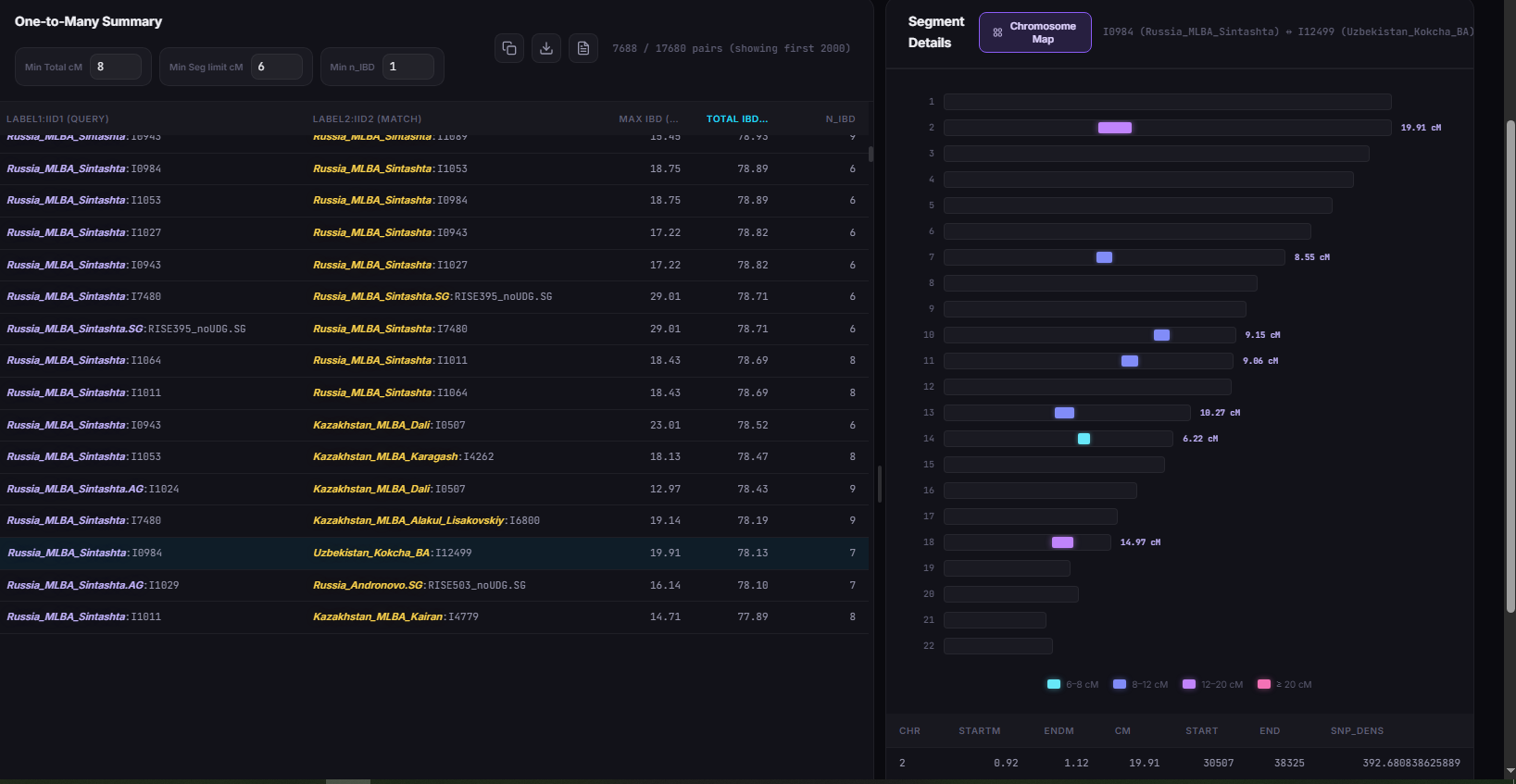
Task: Click the chromosome 1 track bar
Action: tap(1168, 102)
